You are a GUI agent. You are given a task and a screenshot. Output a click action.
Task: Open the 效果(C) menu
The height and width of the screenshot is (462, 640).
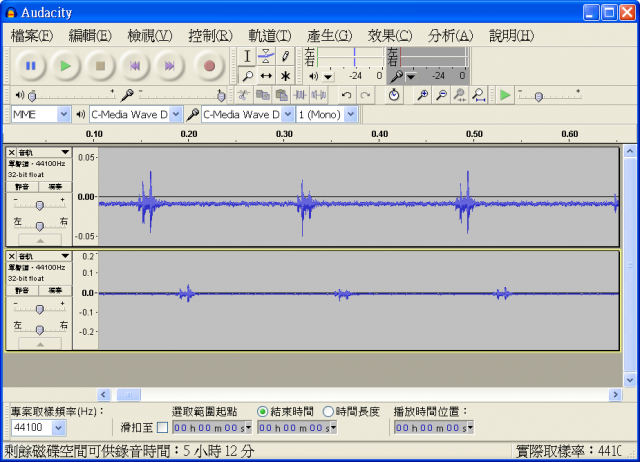tap(390, 36)
